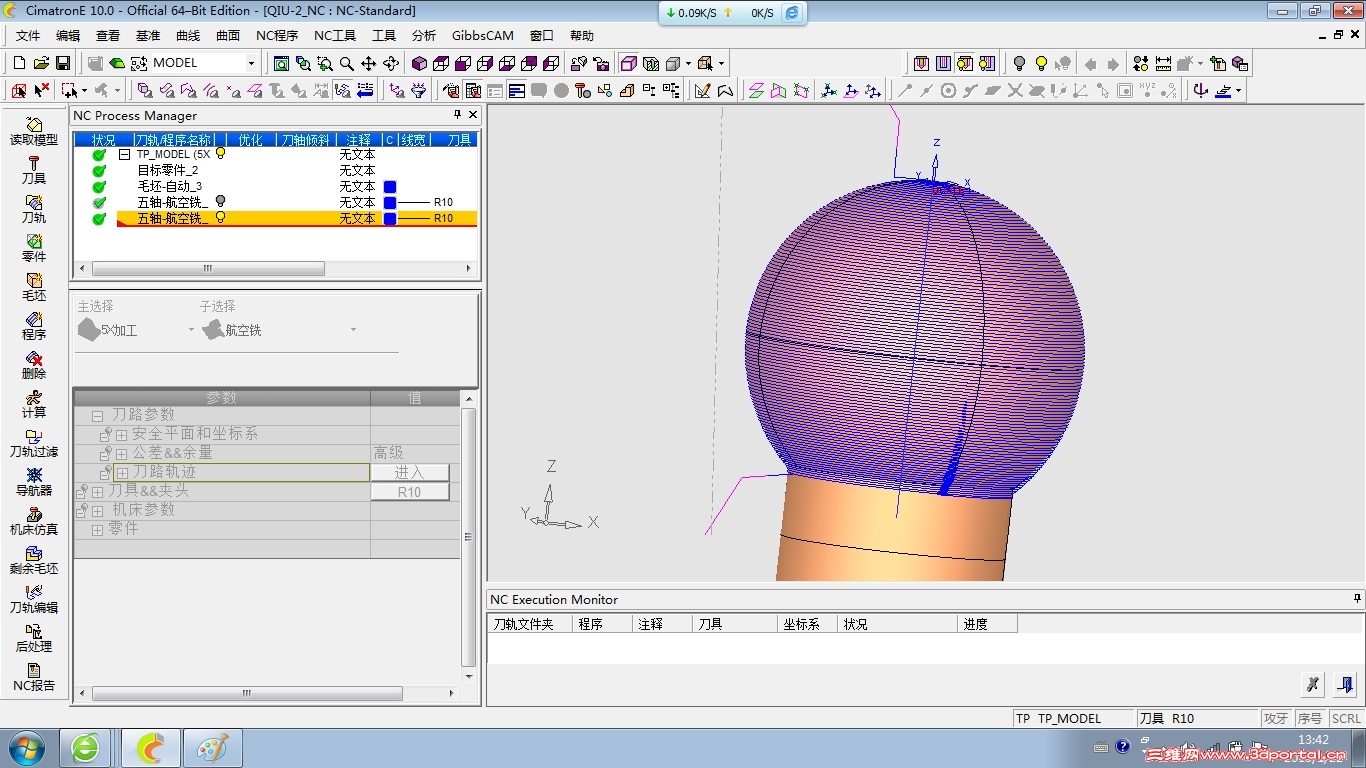Click the 进入 button for 刀路轨迹
The image size is (1366, 768).
click(409, 472)
